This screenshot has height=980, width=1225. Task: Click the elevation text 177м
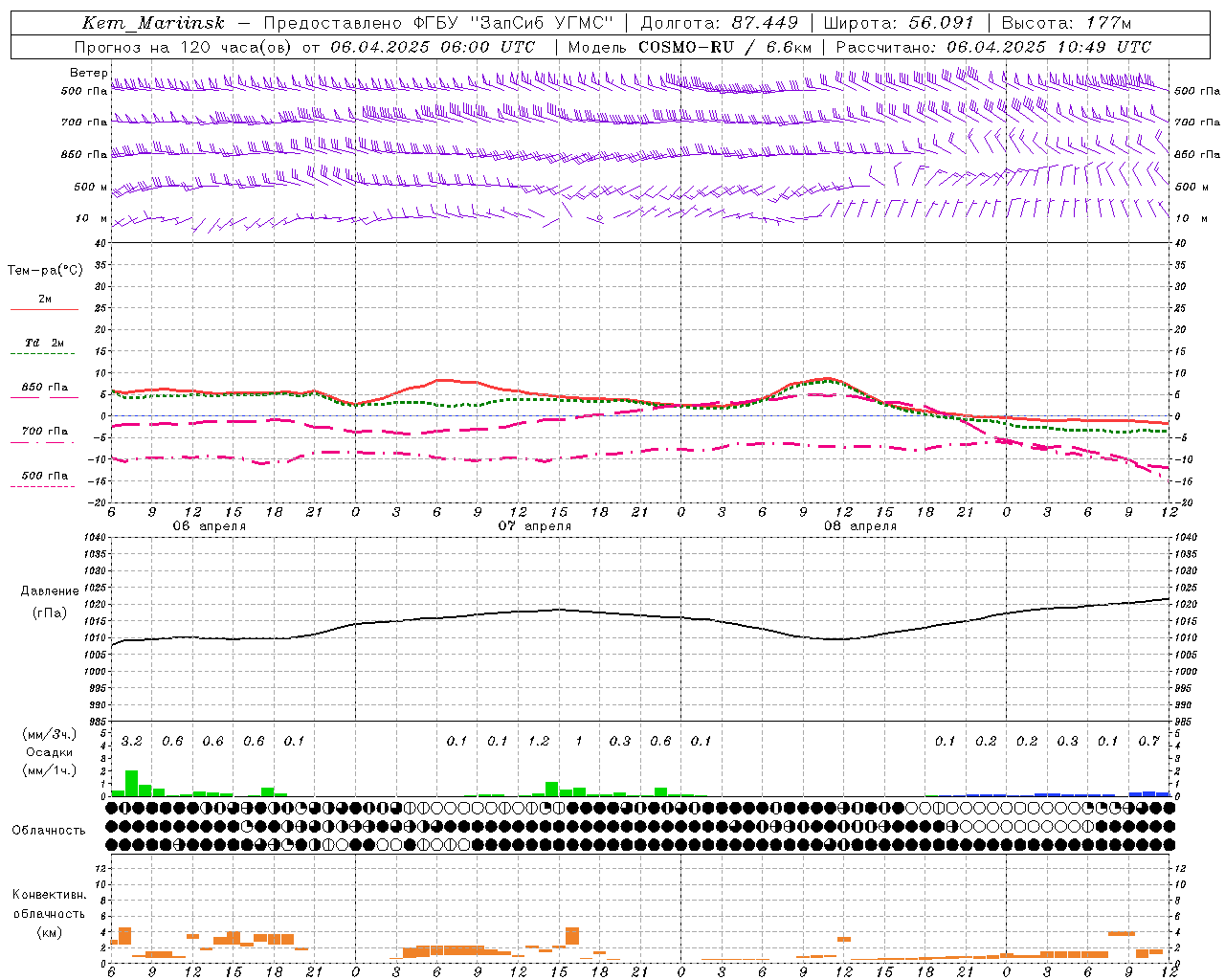pos(1108,23)
